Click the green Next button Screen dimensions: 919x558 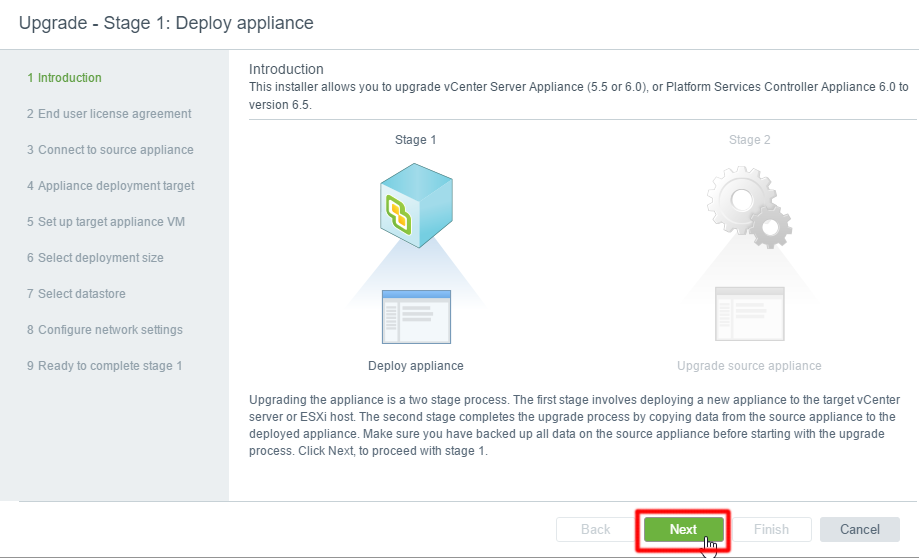coord(683,529)
